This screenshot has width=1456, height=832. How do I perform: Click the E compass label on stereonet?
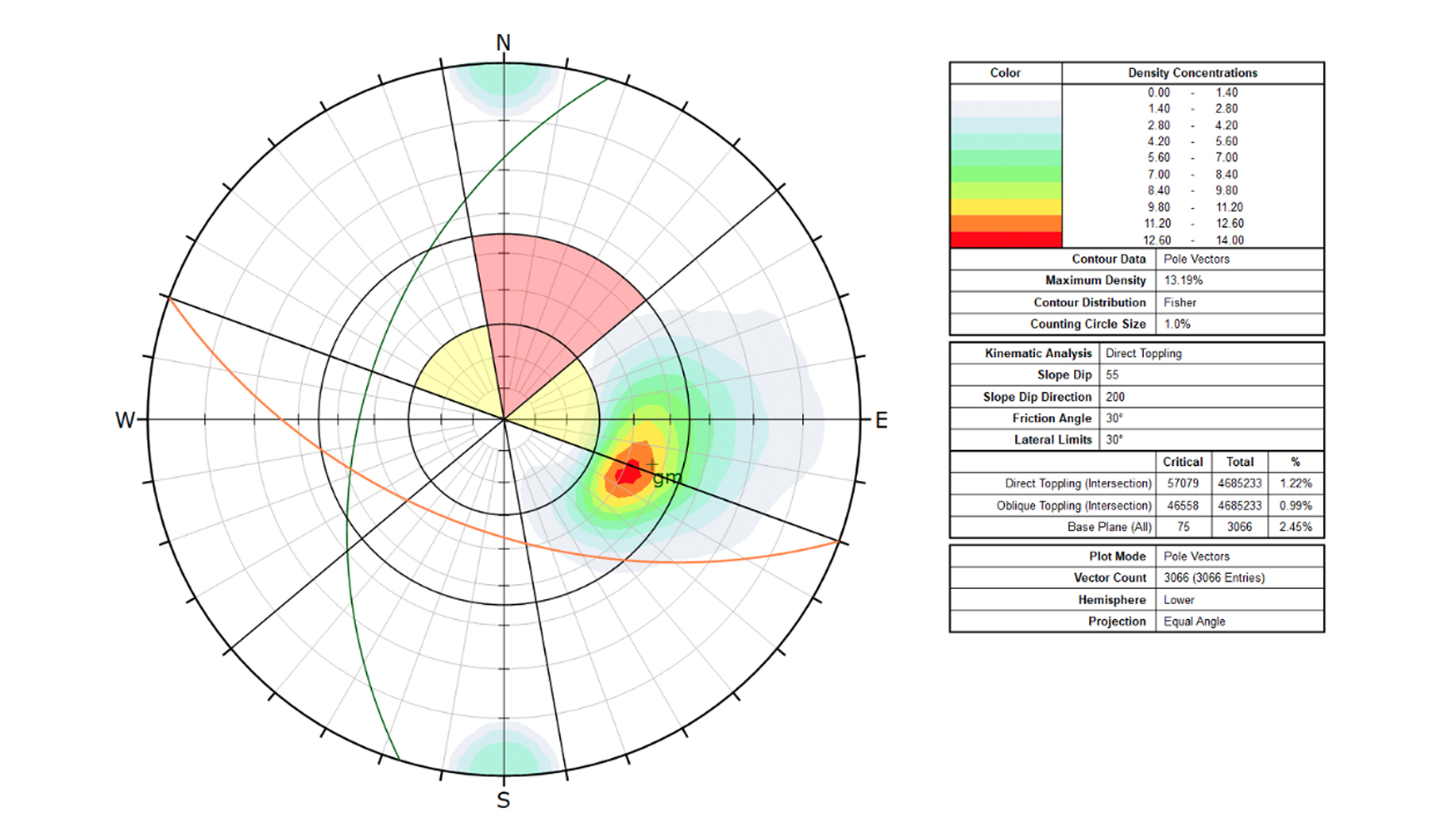(881, 420)
